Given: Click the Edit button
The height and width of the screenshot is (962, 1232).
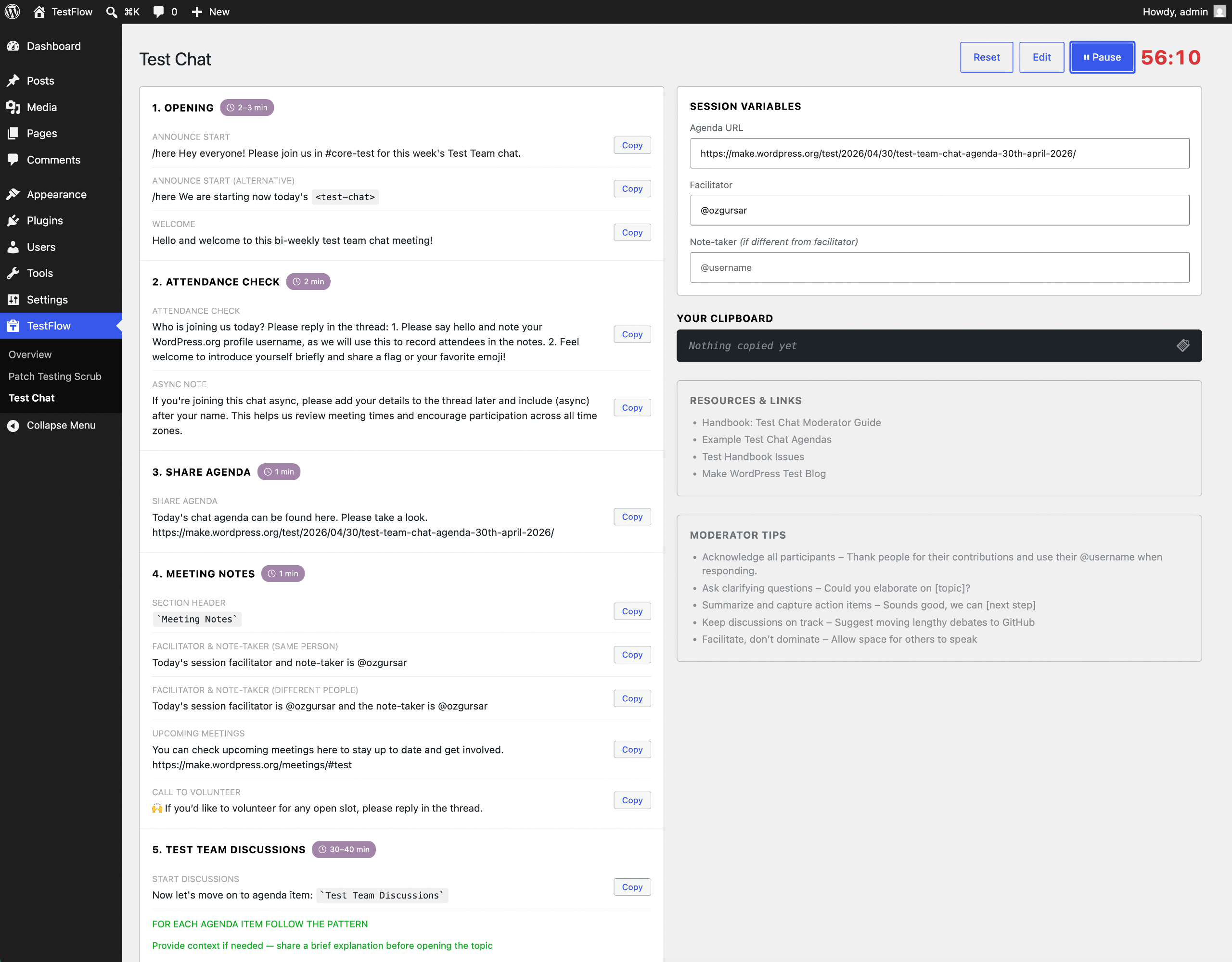Looking at the screenshot, I should coord(1041,57).
